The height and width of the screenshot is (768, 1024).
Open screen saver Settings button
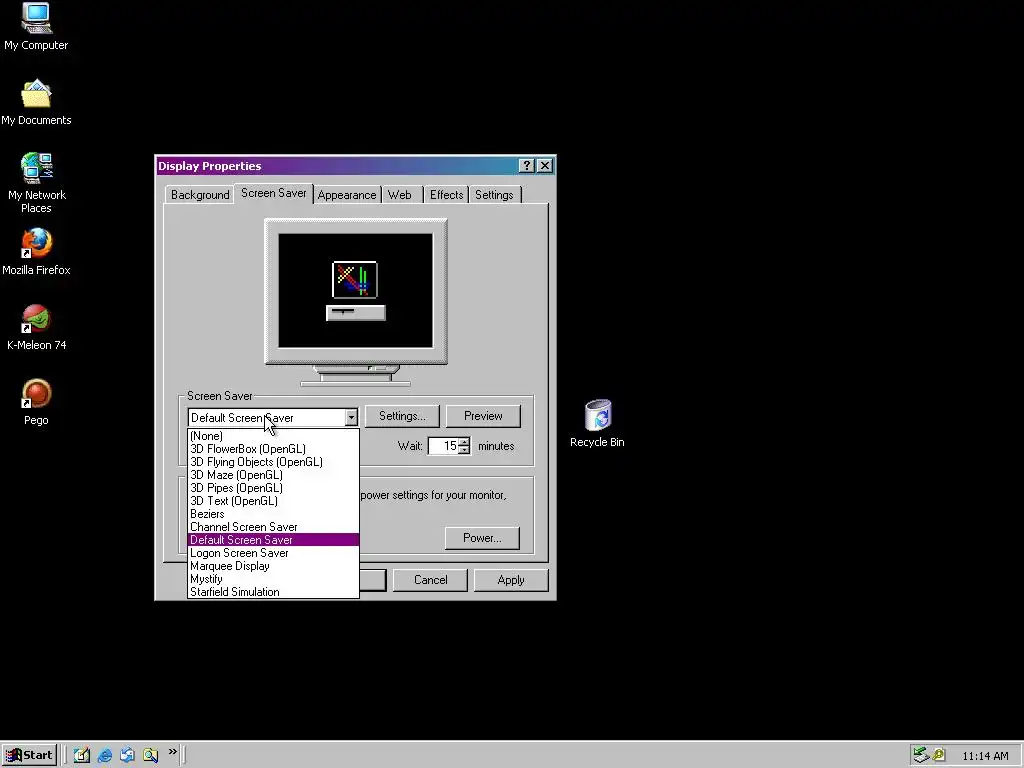402,416
